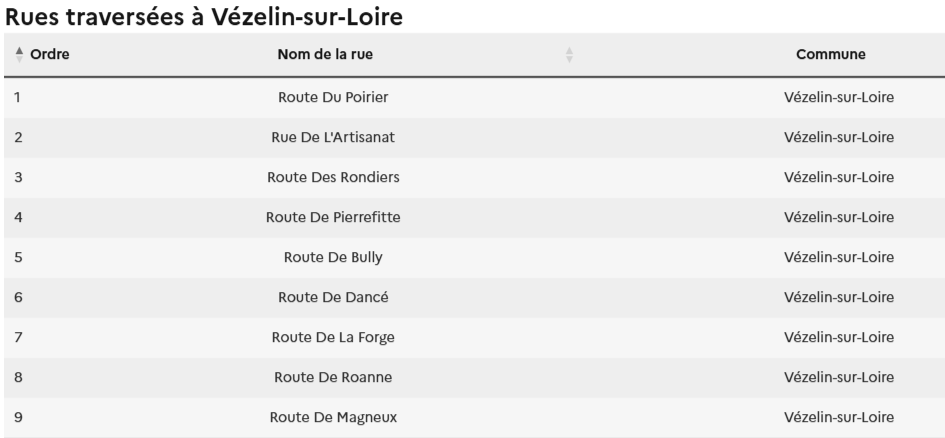945x438 pixels.
Task: Click order number 5 cell
Action: [19, 257]
